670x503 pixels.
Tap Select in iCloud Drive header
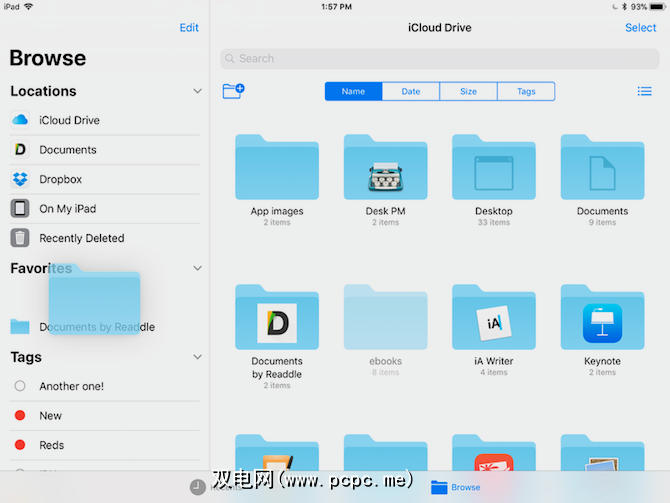coord(641,28)
